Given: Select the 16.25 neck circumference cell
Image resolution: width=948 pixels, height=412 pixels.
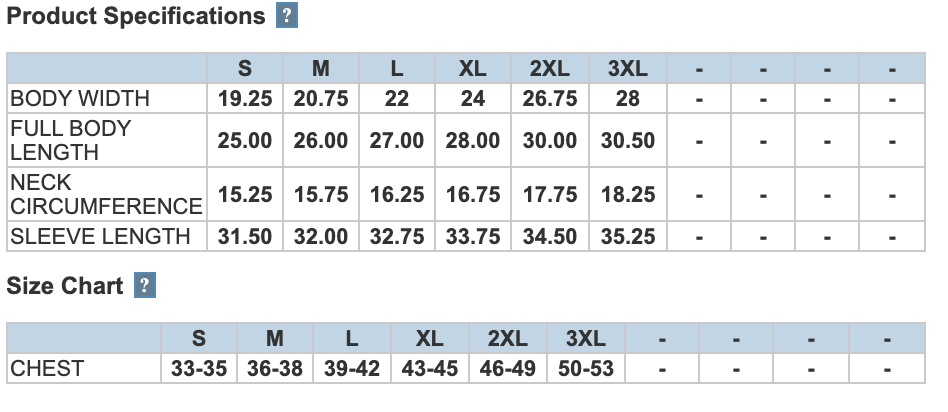Looking at the screenshot, I should (x=397, y=194).
